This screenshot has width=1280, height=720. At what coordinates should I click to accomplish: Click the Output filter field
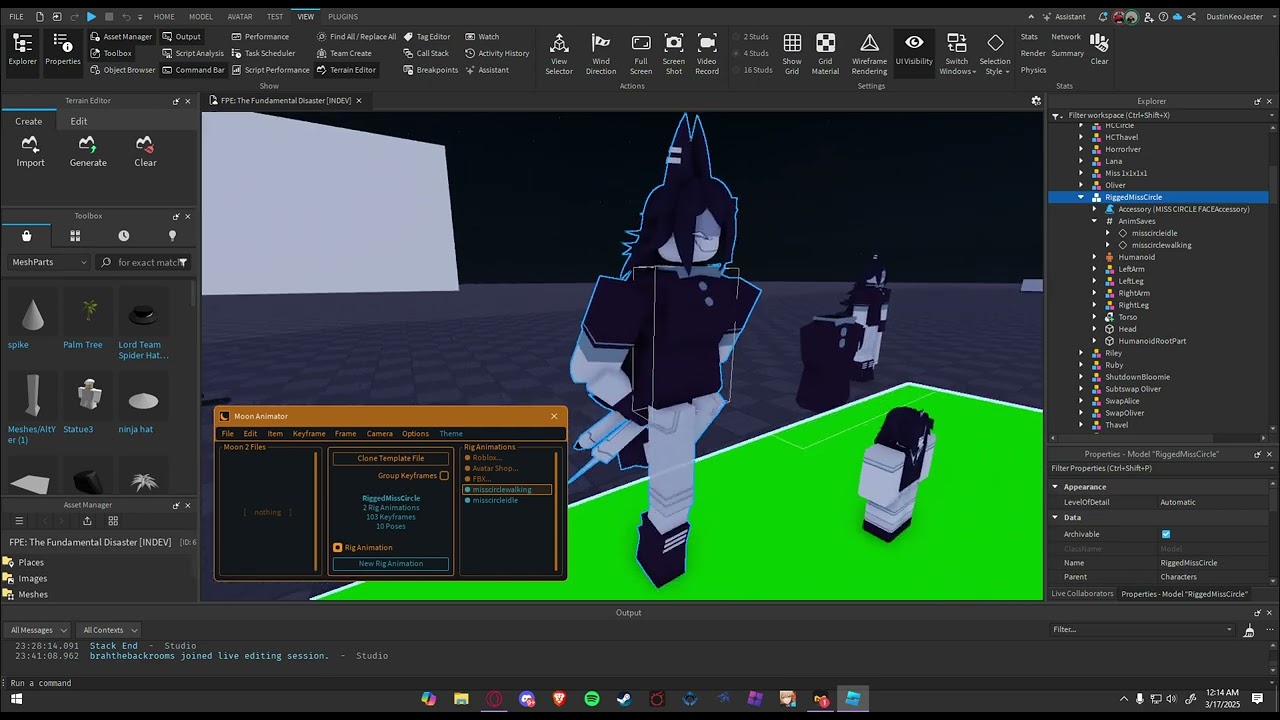click(x=1142, y=630)
